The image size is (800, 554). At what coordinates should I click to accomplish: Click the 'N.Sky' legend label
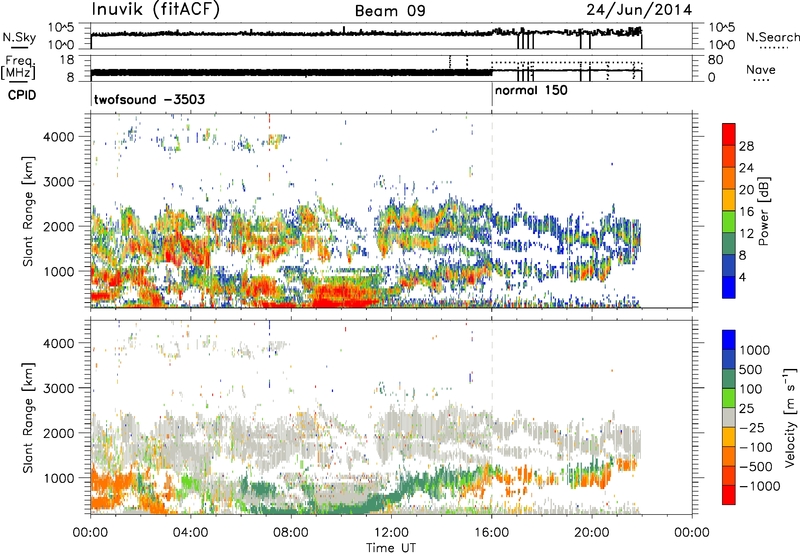point(19,37)
